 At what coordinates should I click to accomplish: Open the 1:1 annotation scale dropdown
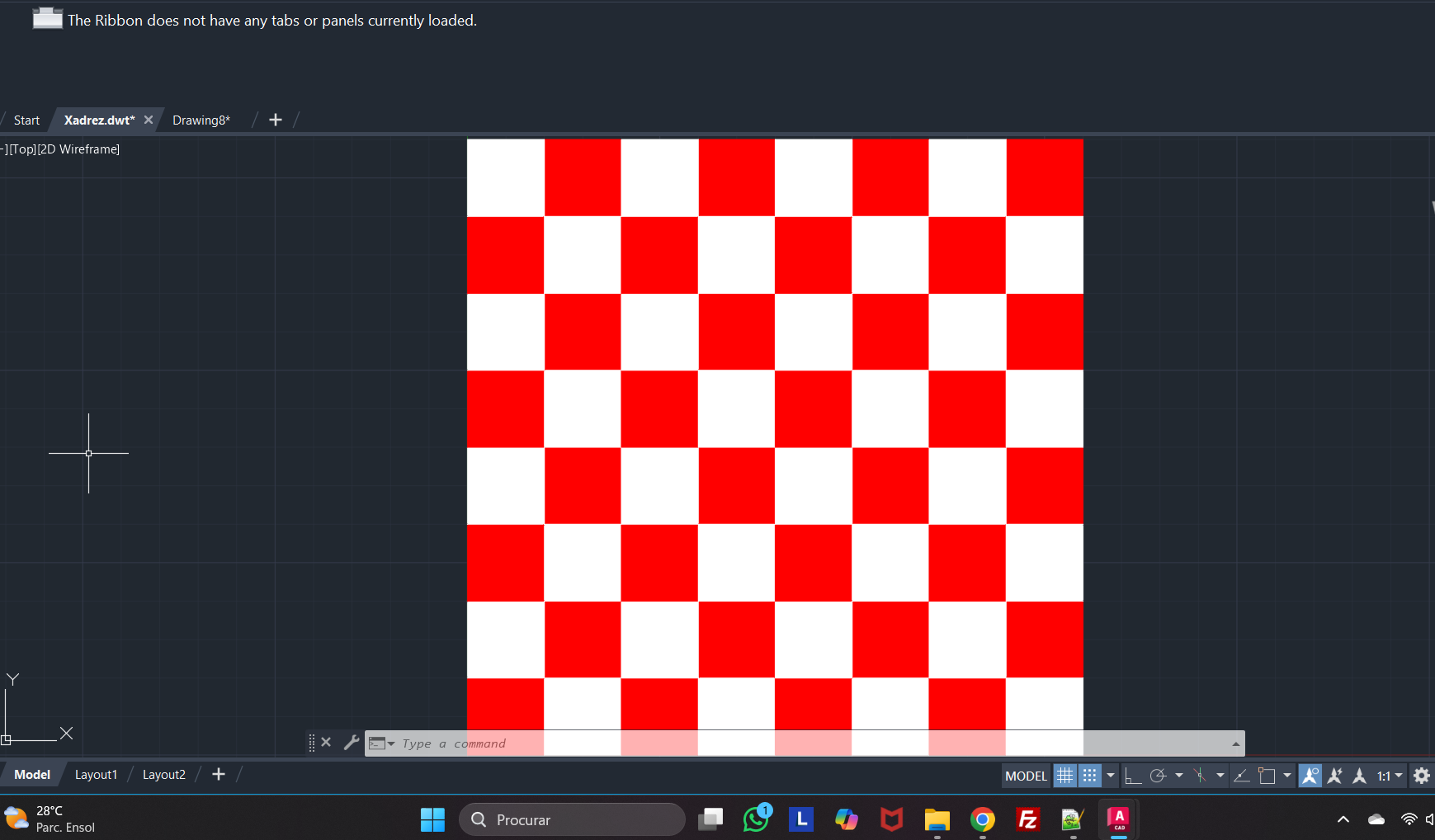click(x=1390, y=776)
